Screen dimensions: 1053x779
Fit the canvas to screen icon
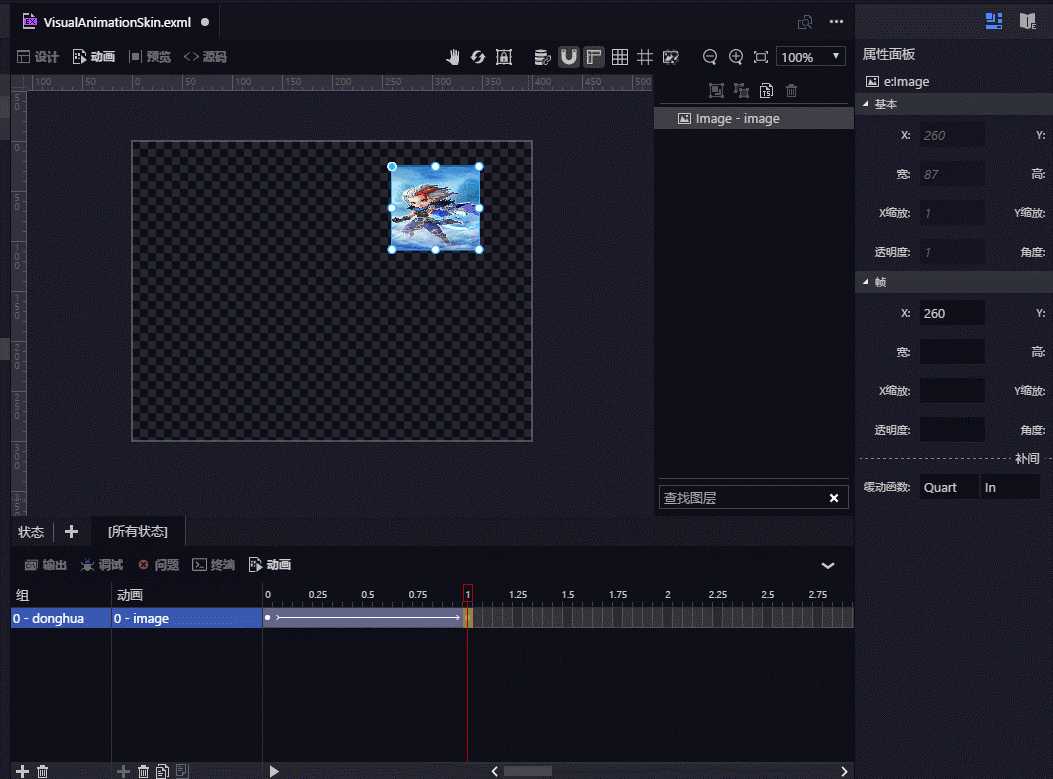coord(761,57)
